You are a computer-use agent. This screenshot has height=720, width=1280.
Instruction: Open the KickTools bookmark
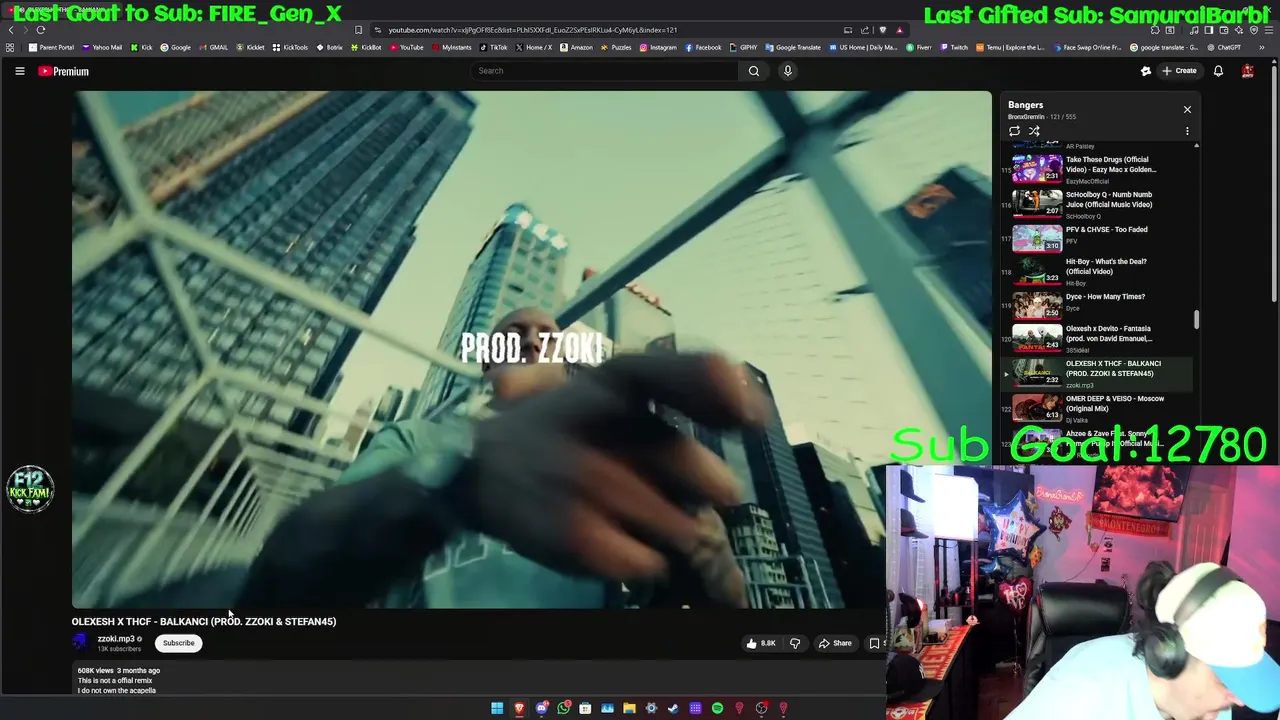coord(291,47)
